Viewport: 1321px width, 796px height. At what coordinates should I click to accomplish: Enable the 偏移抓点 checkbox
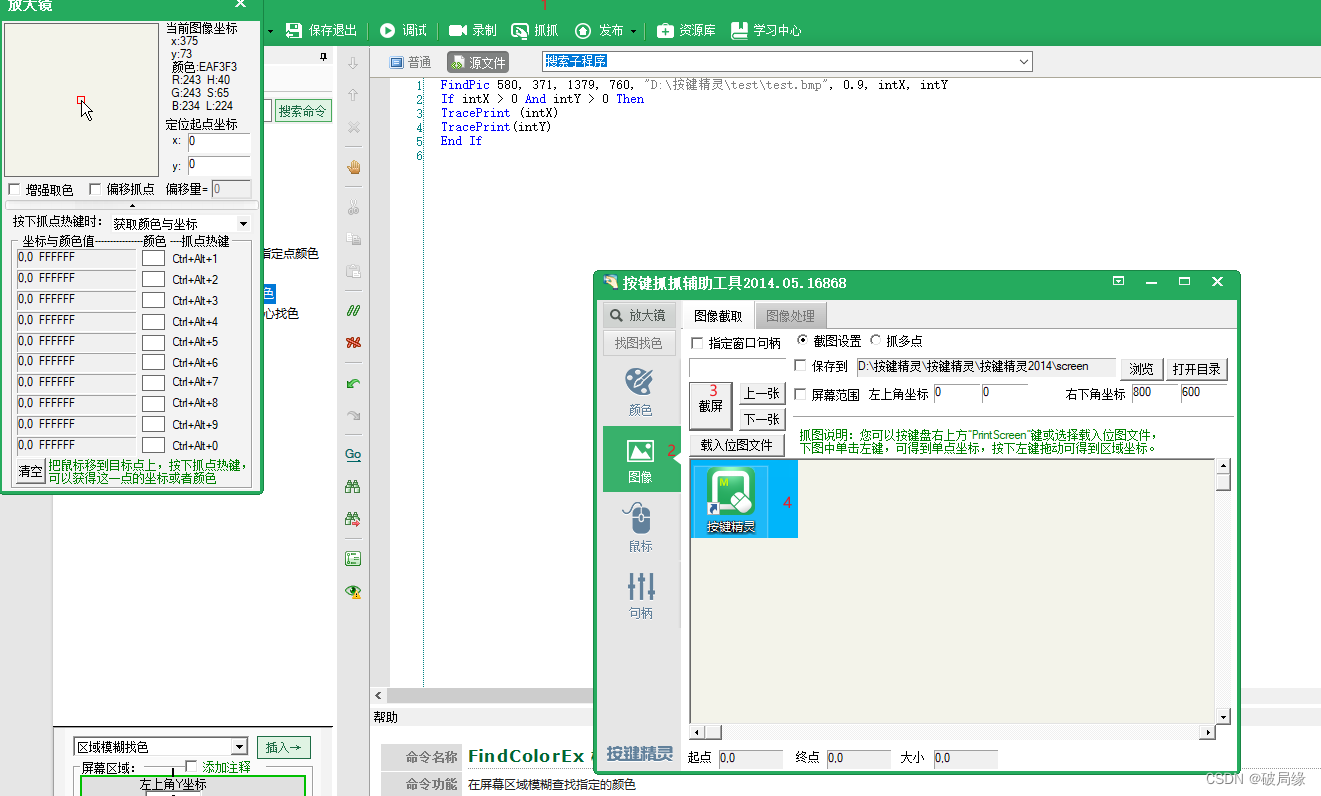tap(95, 189)
